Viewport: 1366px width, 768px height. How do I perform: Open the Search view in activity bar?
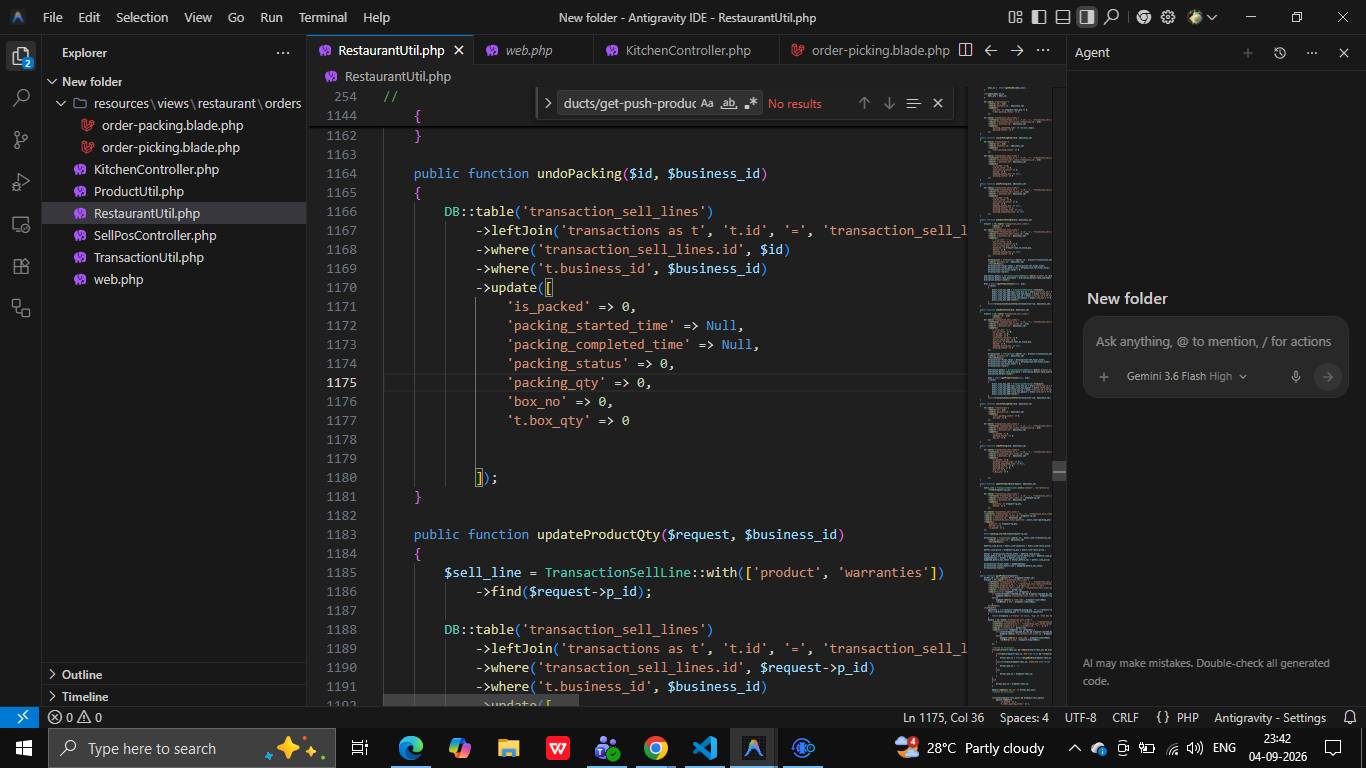point(21,98)
